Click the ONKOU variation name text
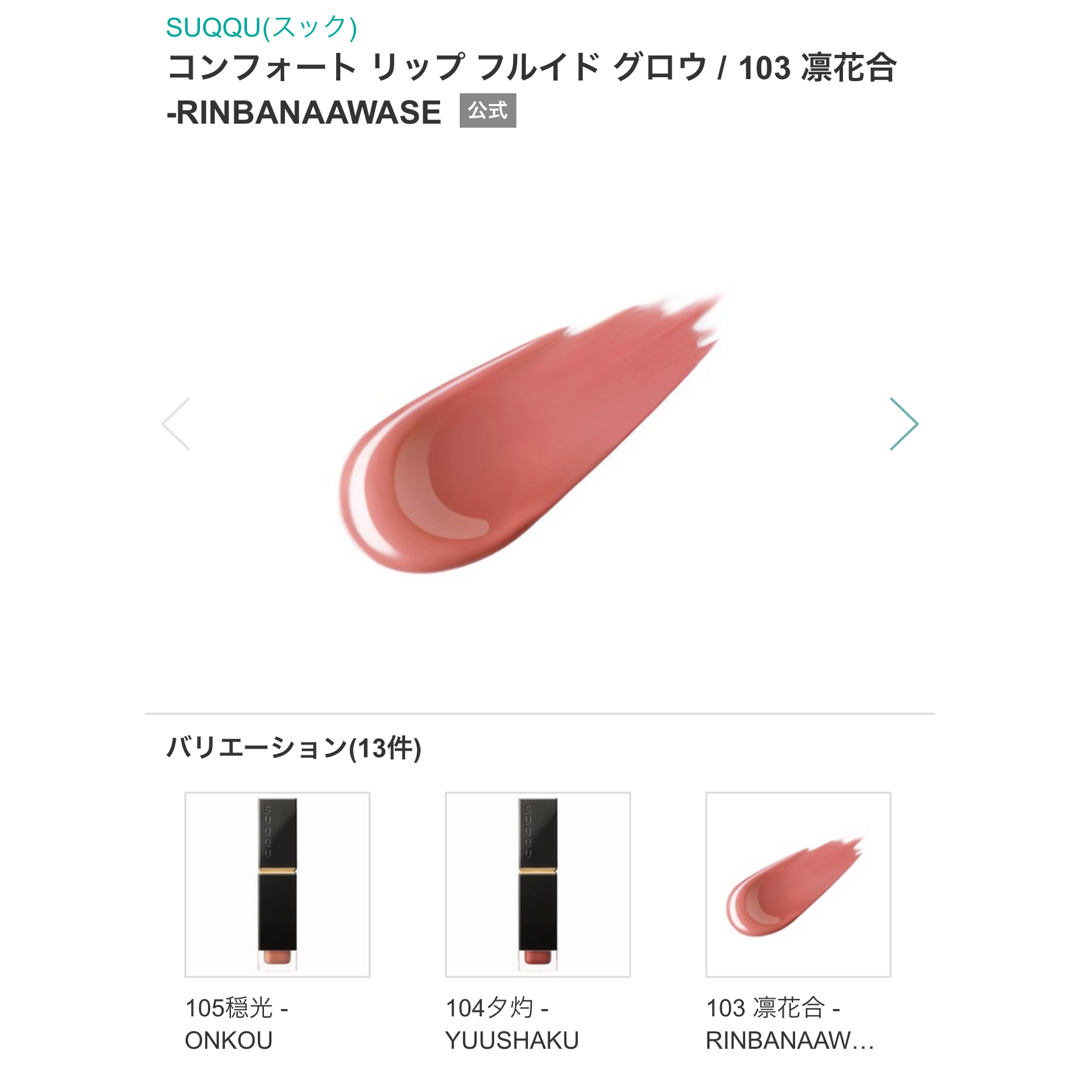 pyautogui.click(x=229, y=1040)
